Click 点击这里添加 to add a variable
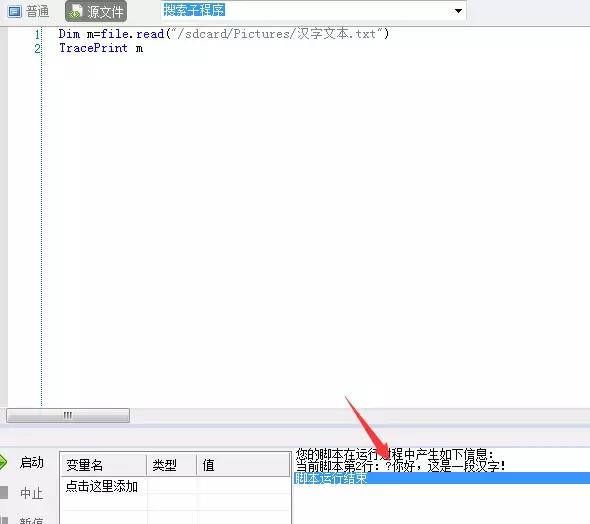This screenshot has width=590, height=524. click(102, 486)
